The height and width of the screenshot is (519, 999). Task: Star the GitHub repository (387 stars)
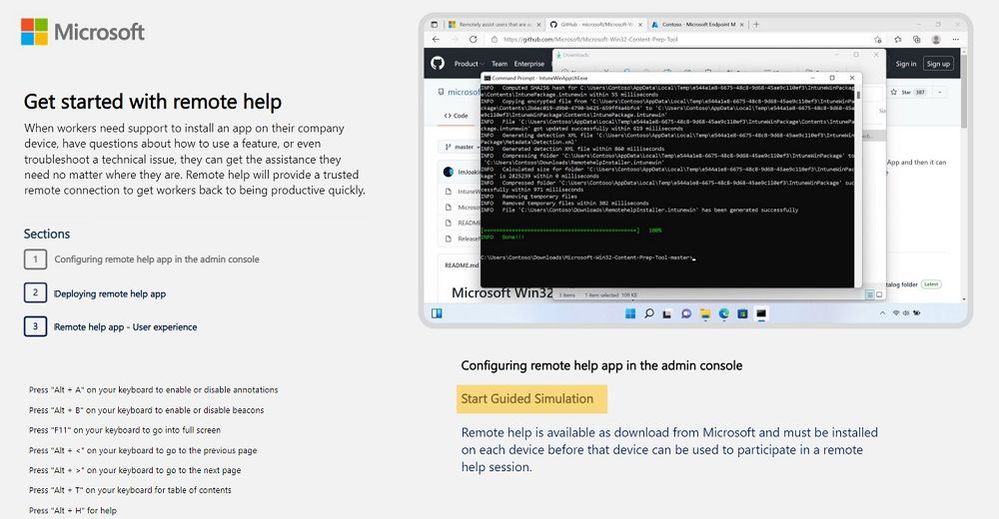click(909, 92)
